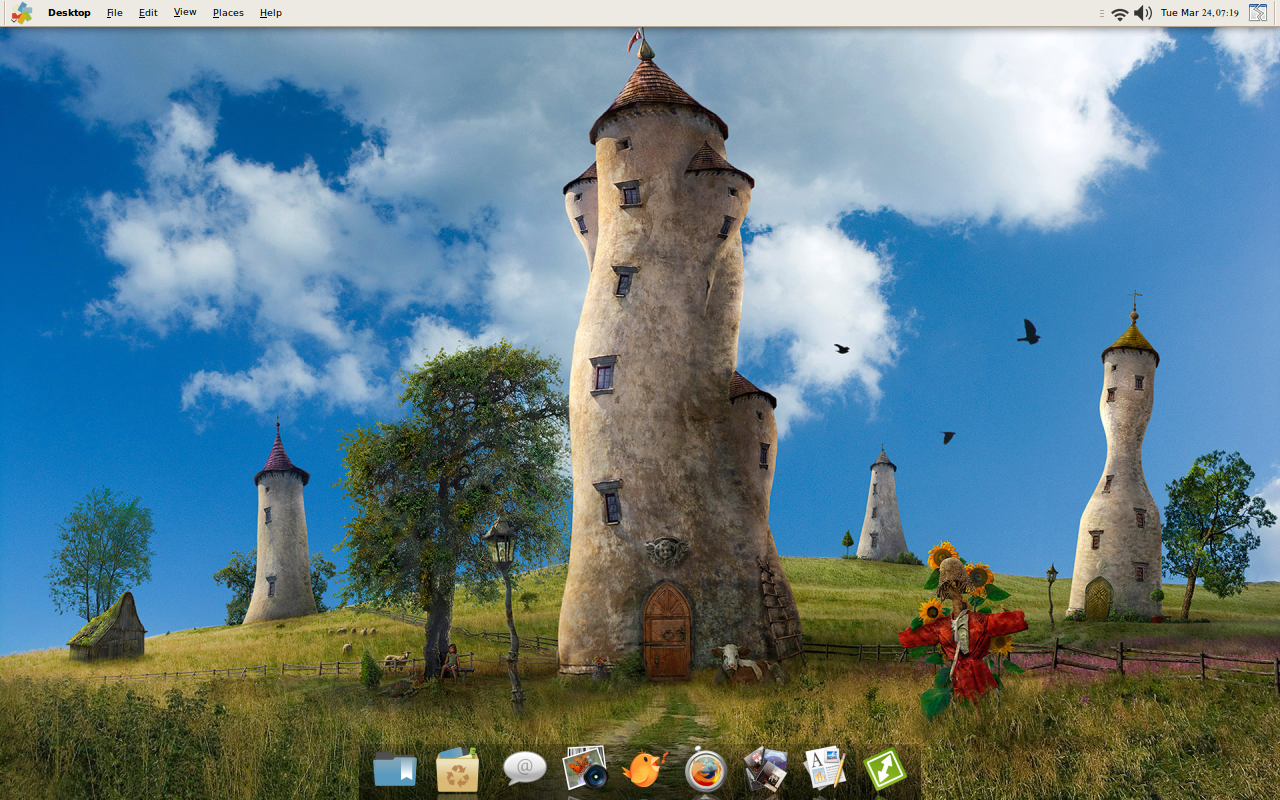
Task: Click the bold Desktop title label
Action: pos(69,13)
